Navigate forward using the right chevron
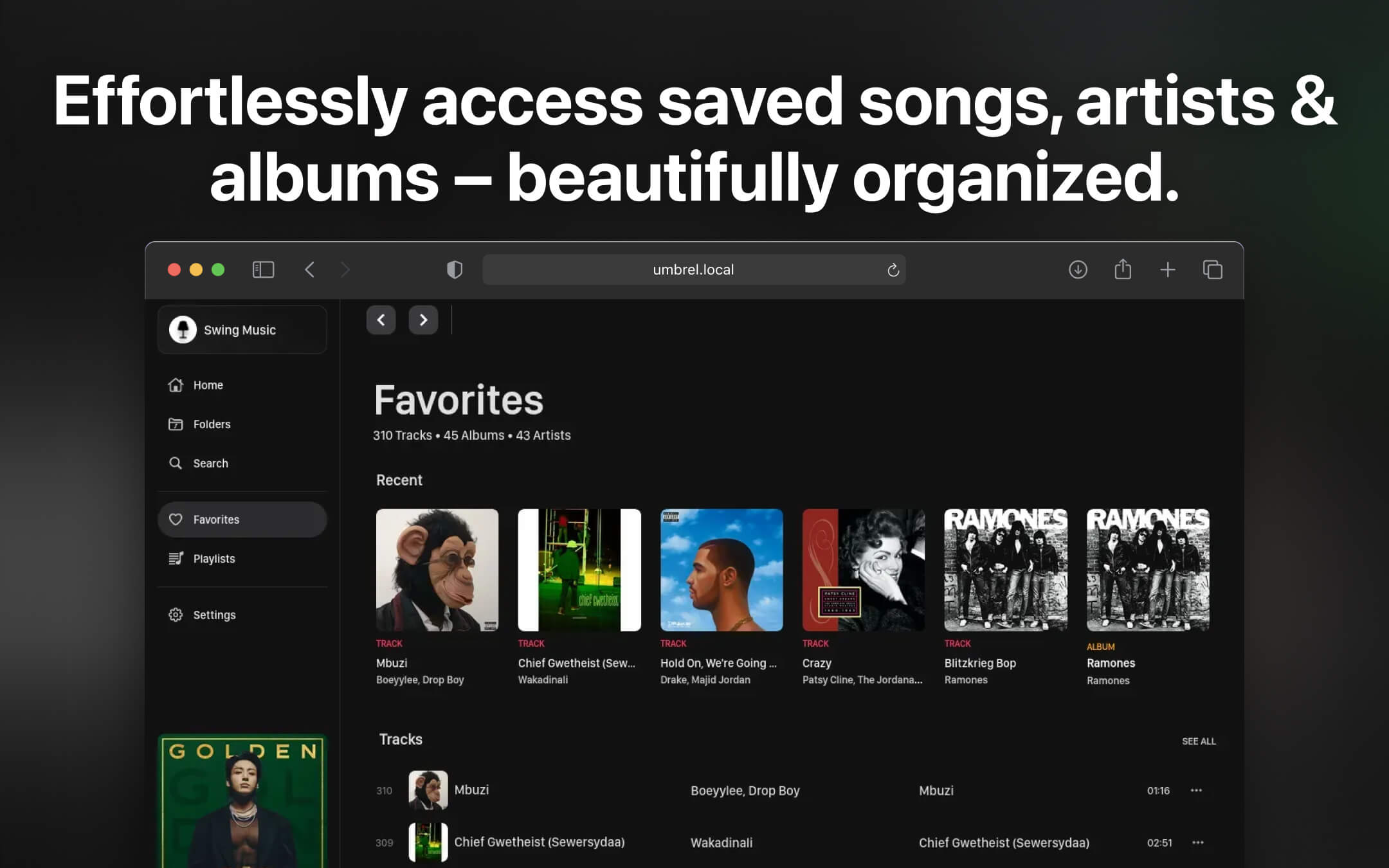The width and height of the screenshot is (1389, 868). (423, 320)
